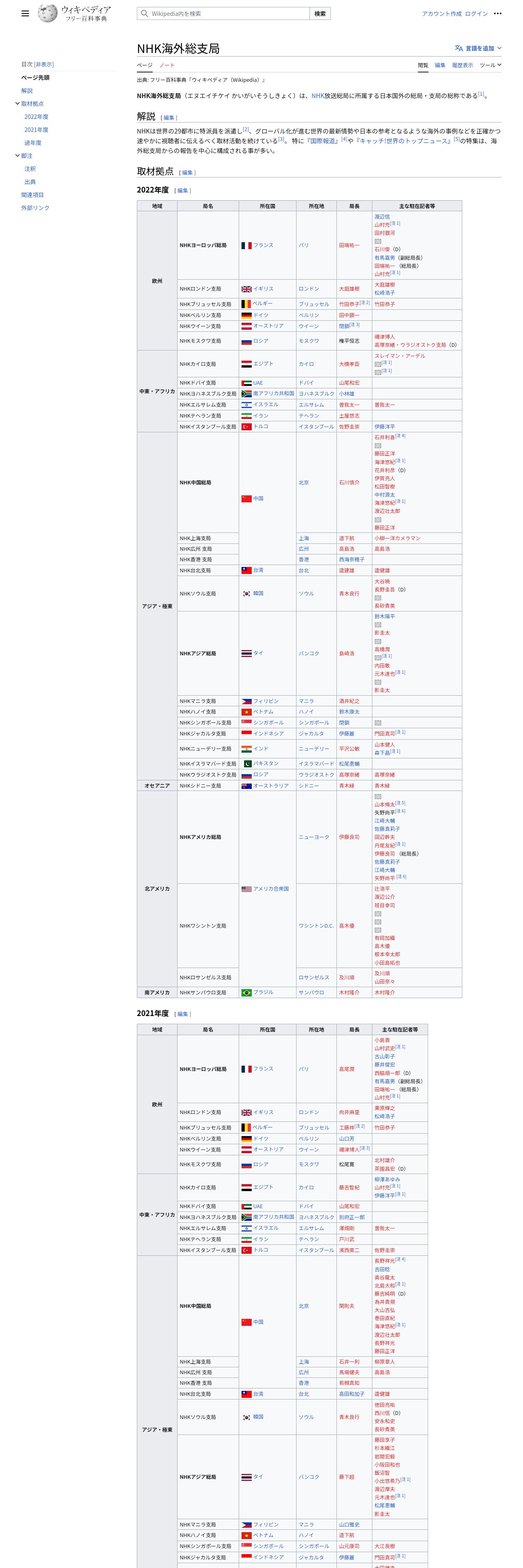Open the 履歴表示 history tab
Image resolution: width=523 pixels, height=1568 pixels.
point(462,65)
